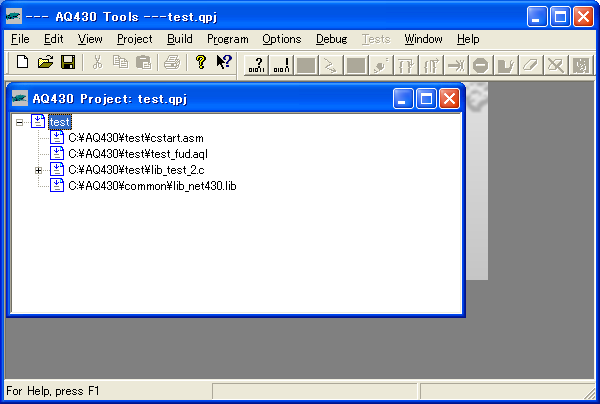Image resolution: width=600 pixels, height=404 pixels.
Task: Open the Build menu
Action: click(x=179, y=39)
